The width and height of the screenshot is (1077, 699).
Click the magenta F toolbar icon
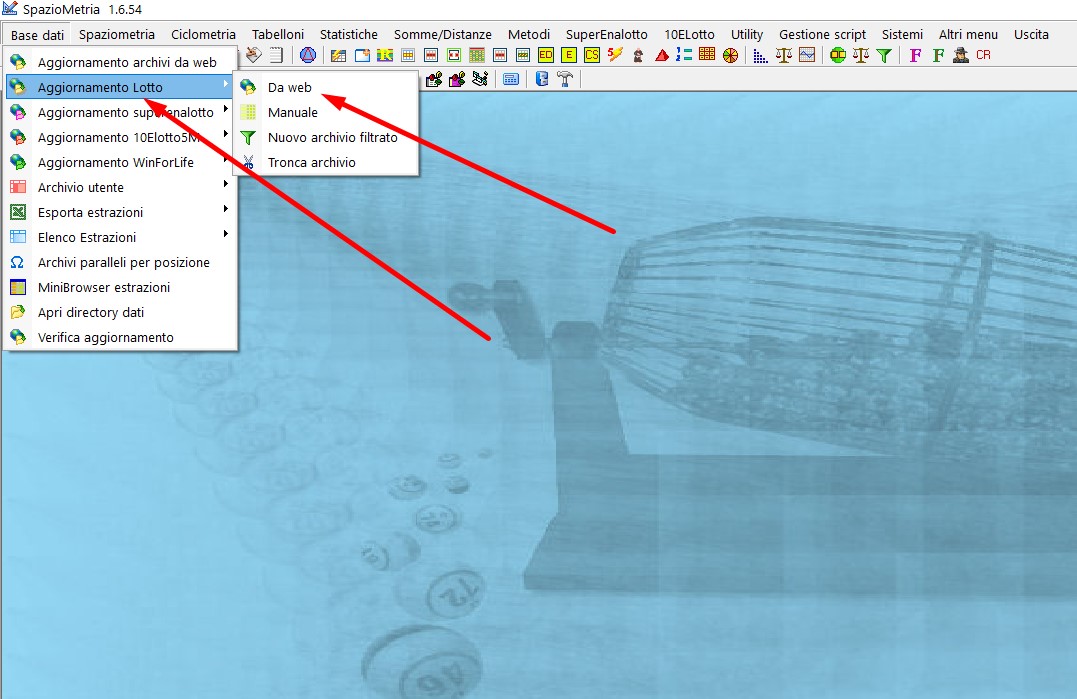pos(915,55)
